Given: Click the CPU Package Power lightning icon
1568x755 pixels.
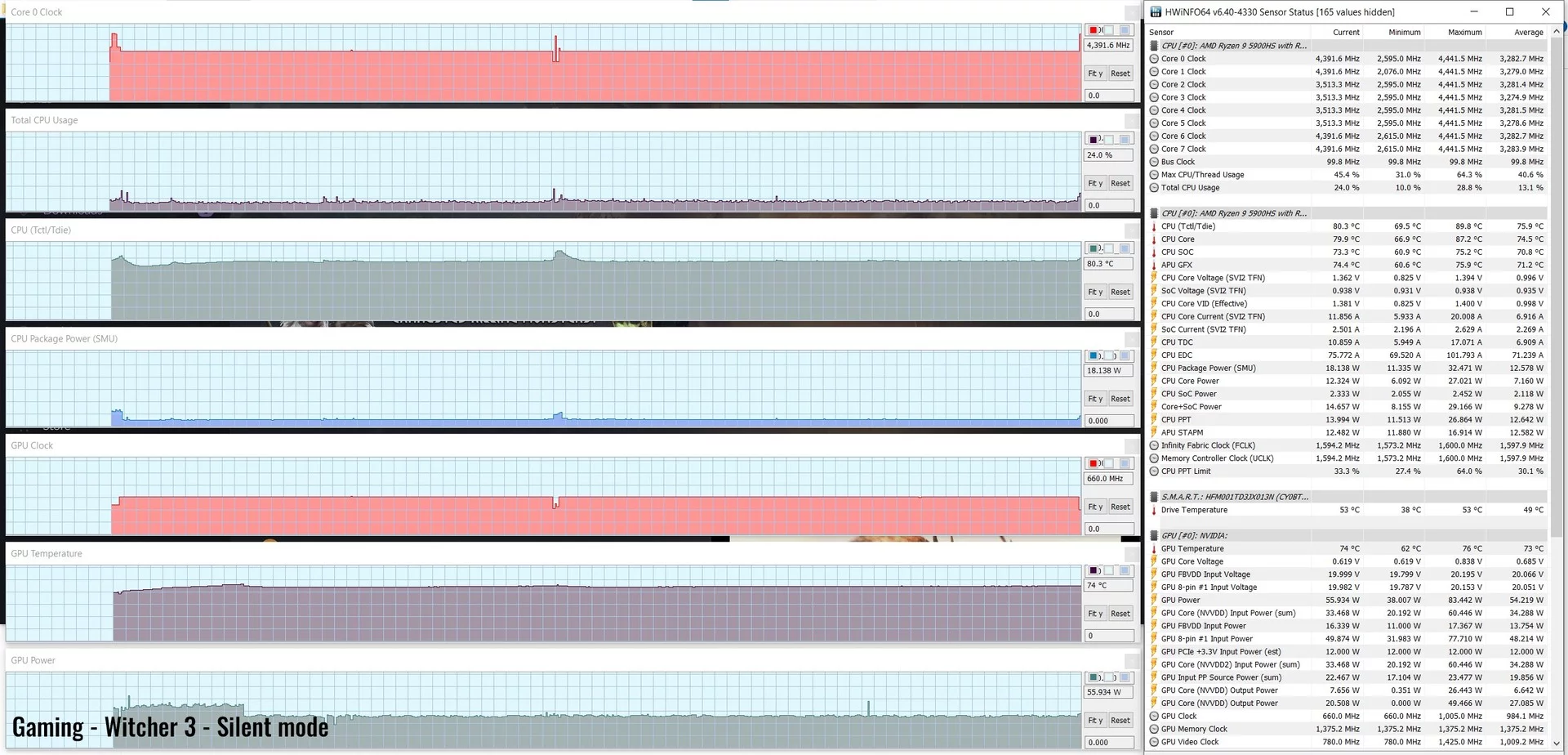Looking at the screenshot, I should coord(1154,368).
